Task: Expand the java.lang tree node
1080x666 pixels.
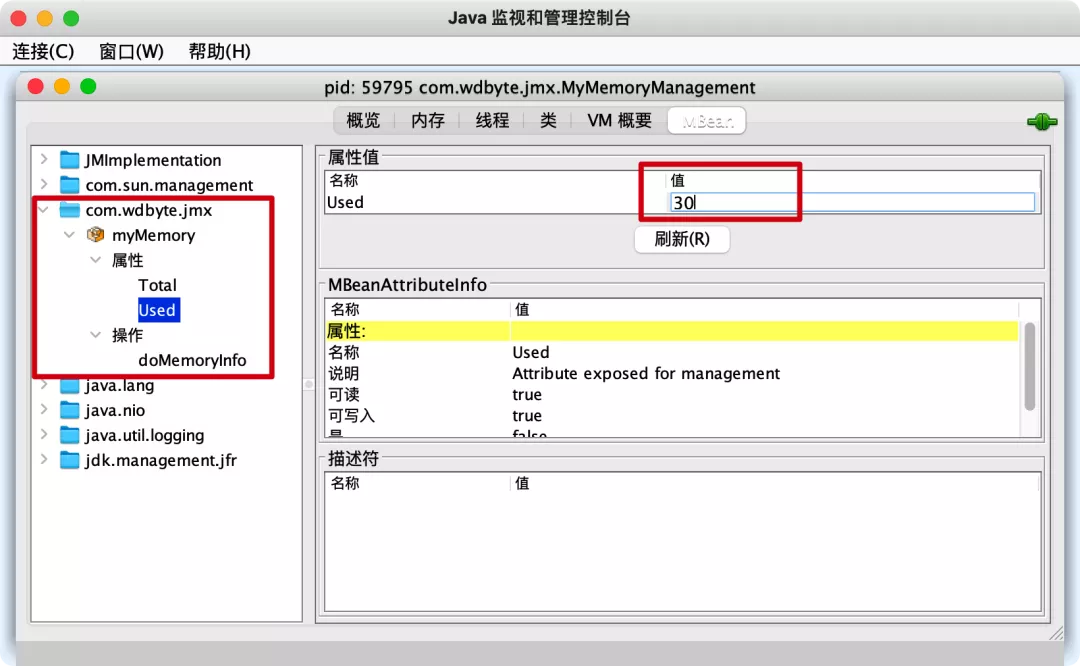Action: coord(44,384)
